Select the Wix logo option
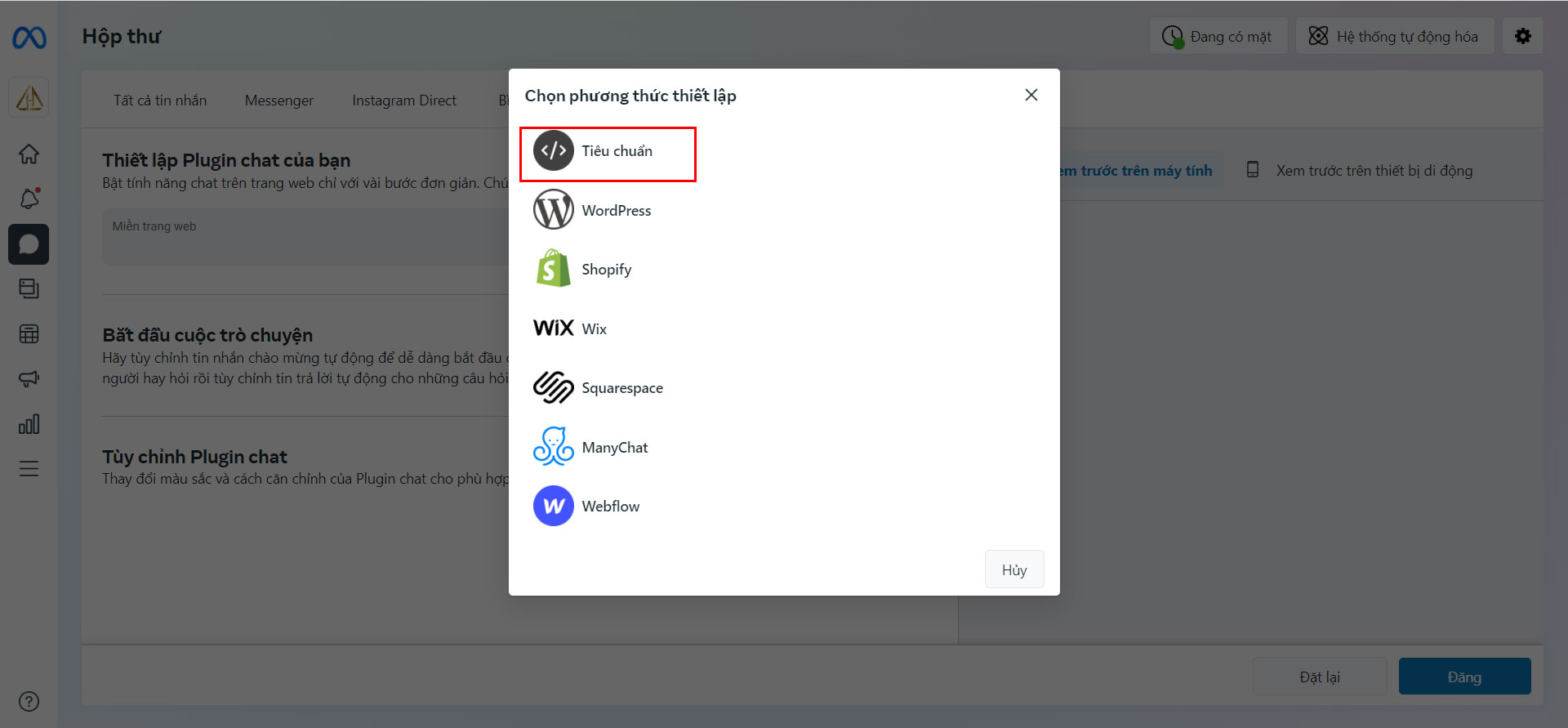Screen dimensions: 1568x728 553,328
